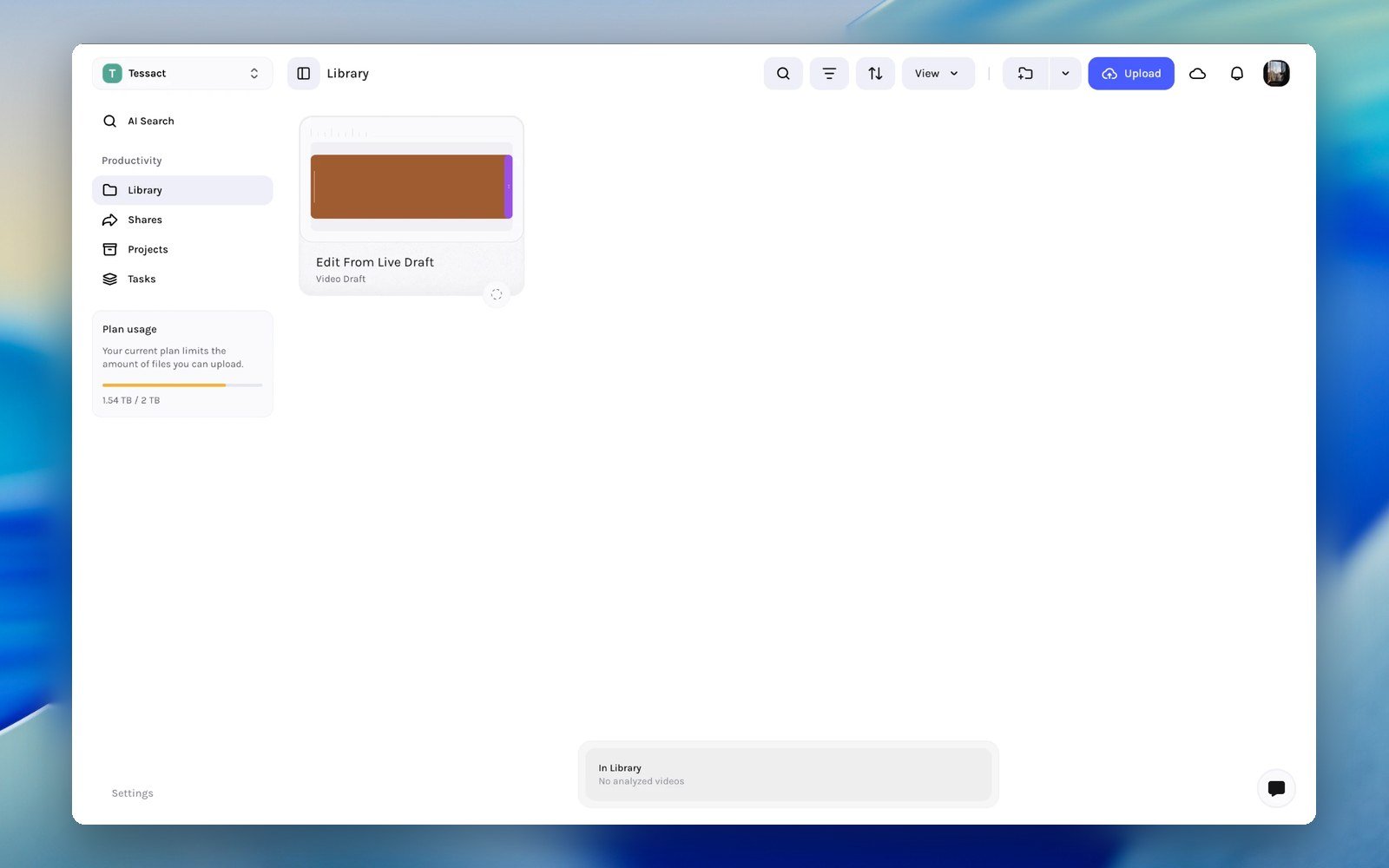Click the dashed circle status icon on draft card

pos(497,294)
